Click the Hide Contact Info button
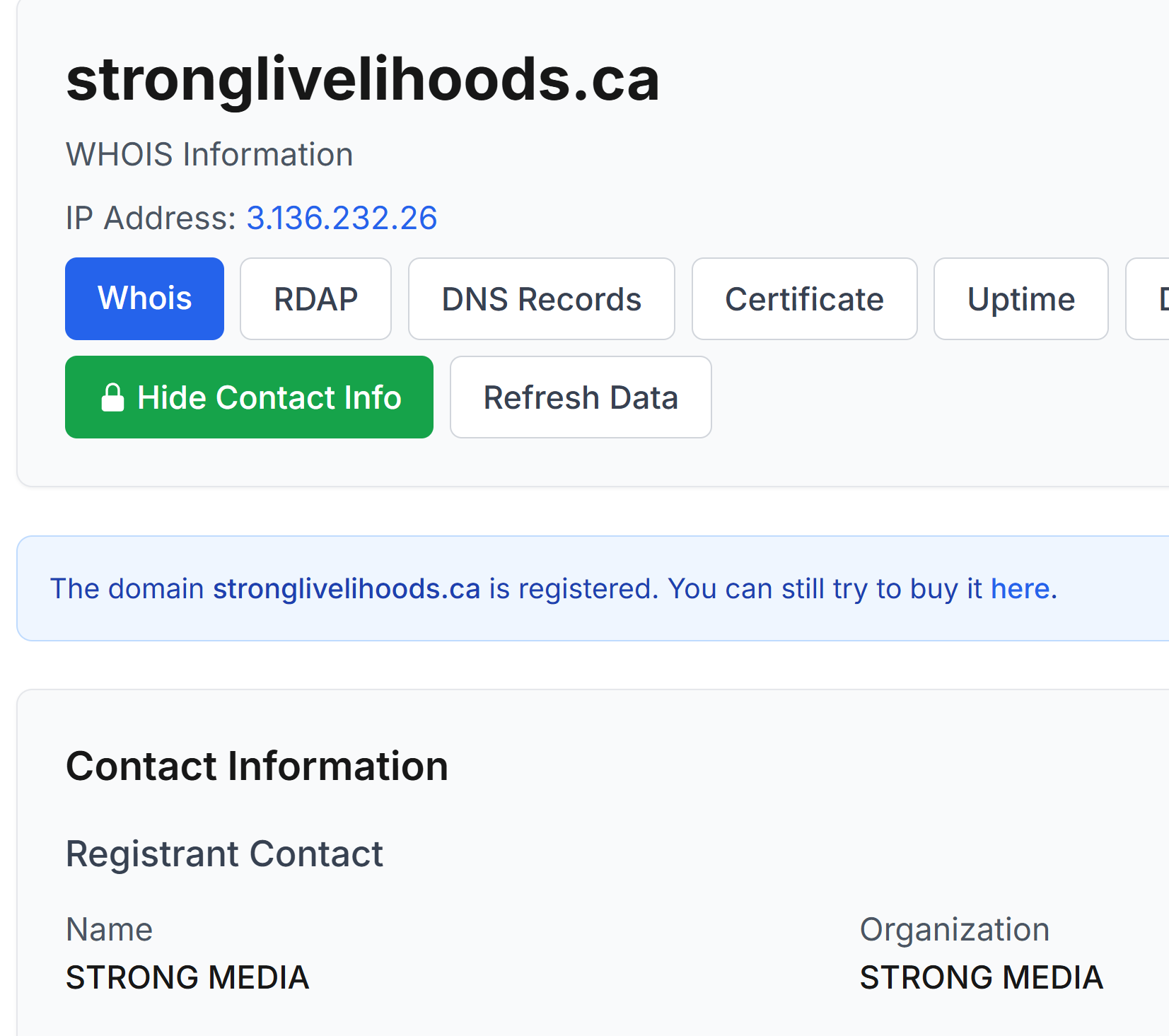 point(249,397)
